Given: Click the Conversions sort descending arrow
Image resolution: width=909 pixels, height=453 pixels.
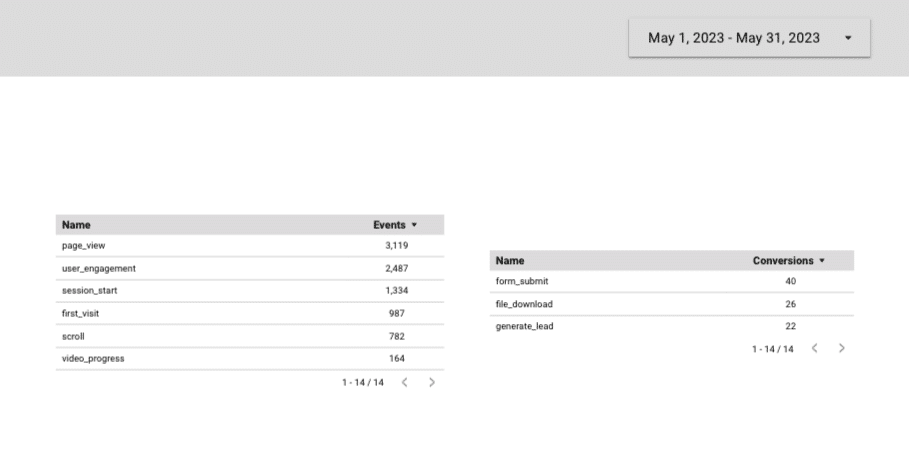Looking at the screenshot, I should pyautogui.click(x=822, y=260).
